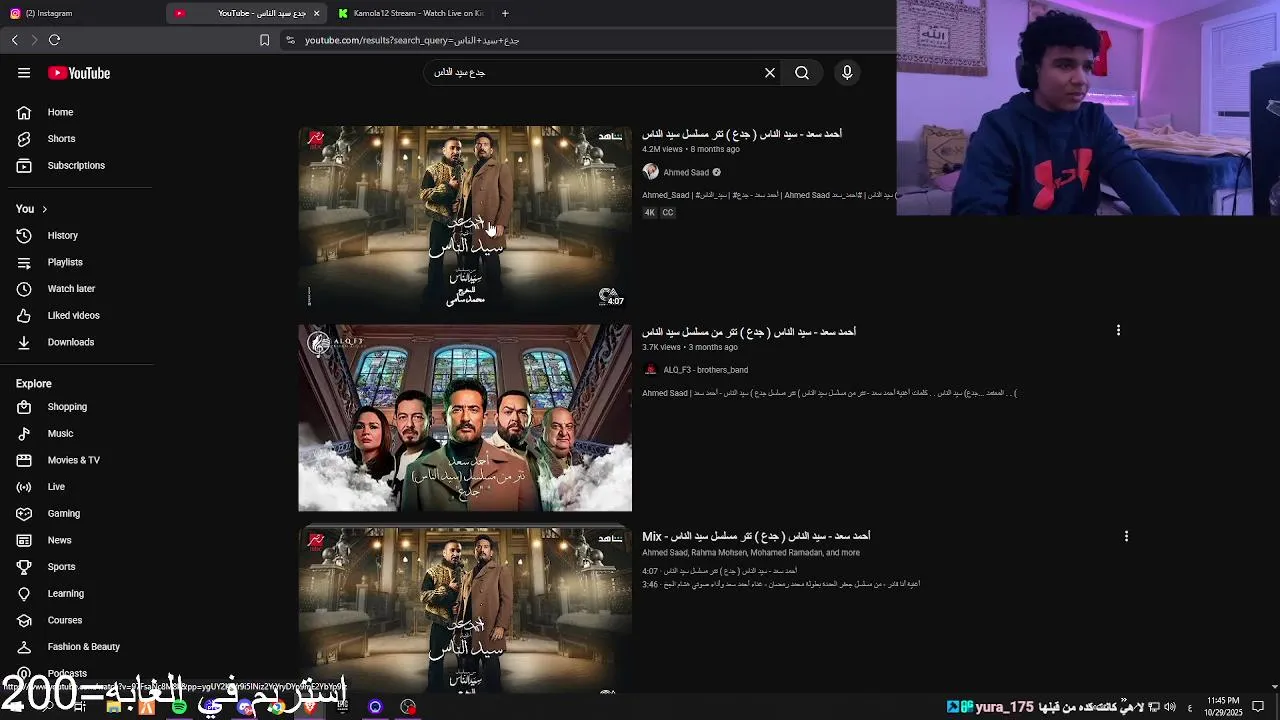
Task: Open the YouTube hamburger guide menu
Action: point(24,73)
